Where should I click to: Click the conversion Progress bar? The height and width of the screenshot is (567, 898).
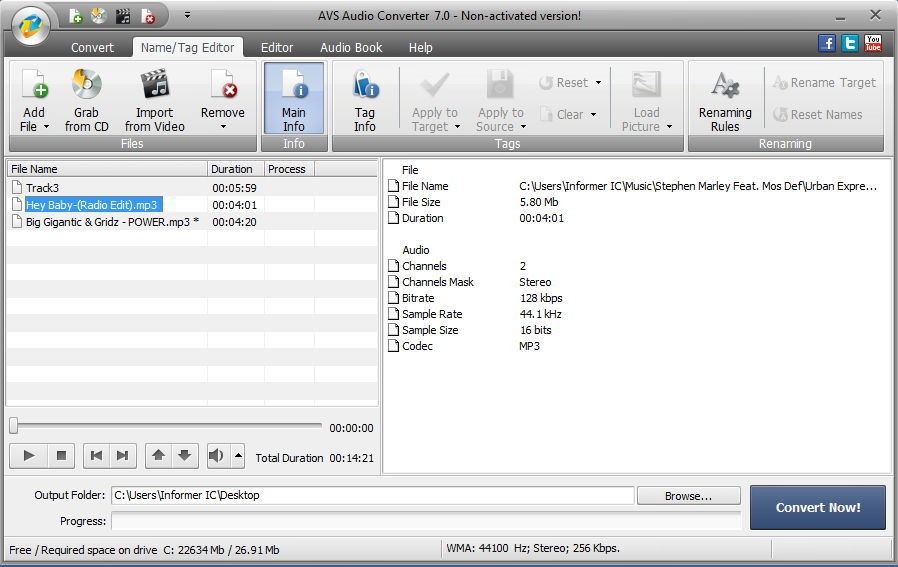click(426, 521)
